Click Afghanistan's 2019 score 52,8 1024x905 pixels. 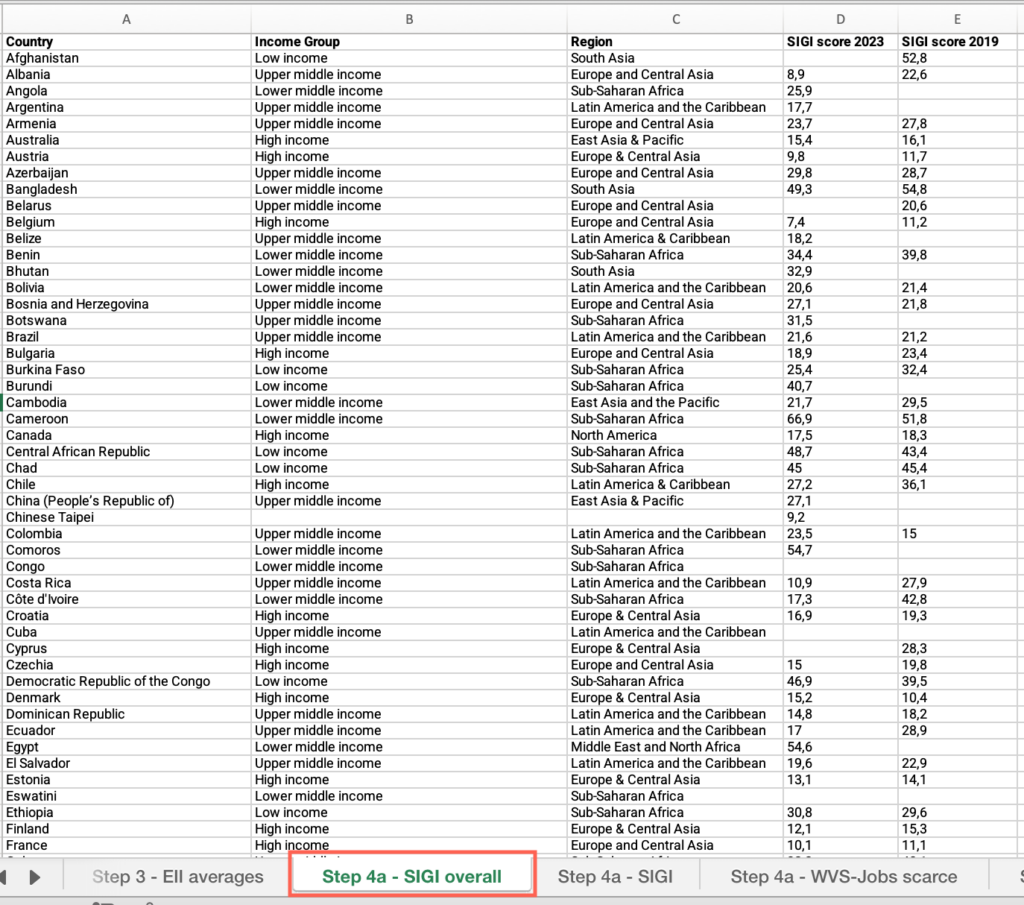click(x=957, y=58)
